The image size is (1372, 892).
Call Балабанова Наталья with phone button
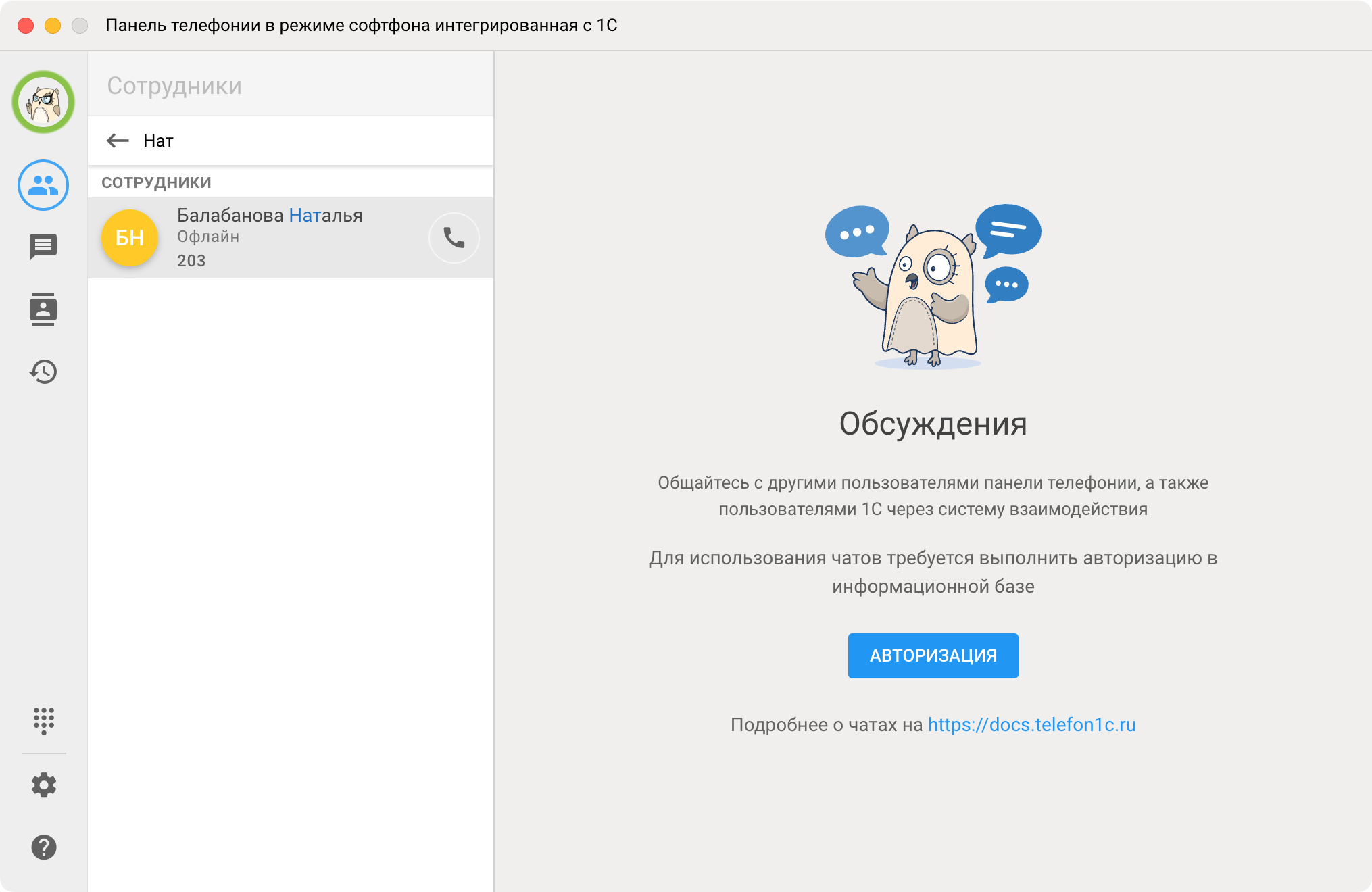[454, 238]
